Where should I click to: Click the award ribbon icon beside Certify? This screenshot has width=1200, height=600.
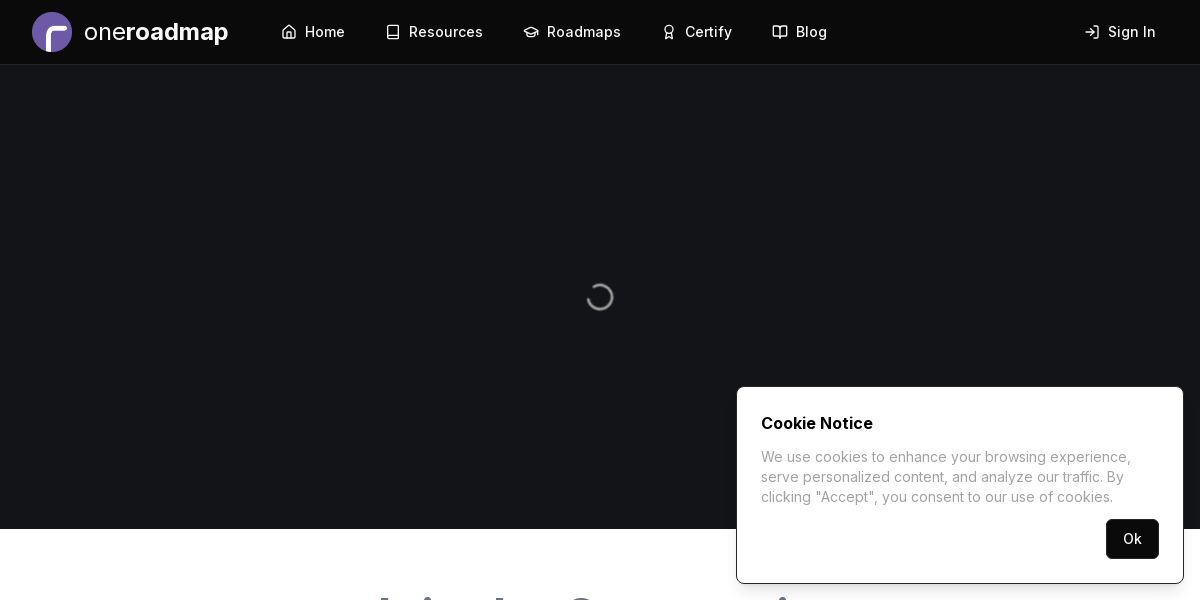pos(669,32)
